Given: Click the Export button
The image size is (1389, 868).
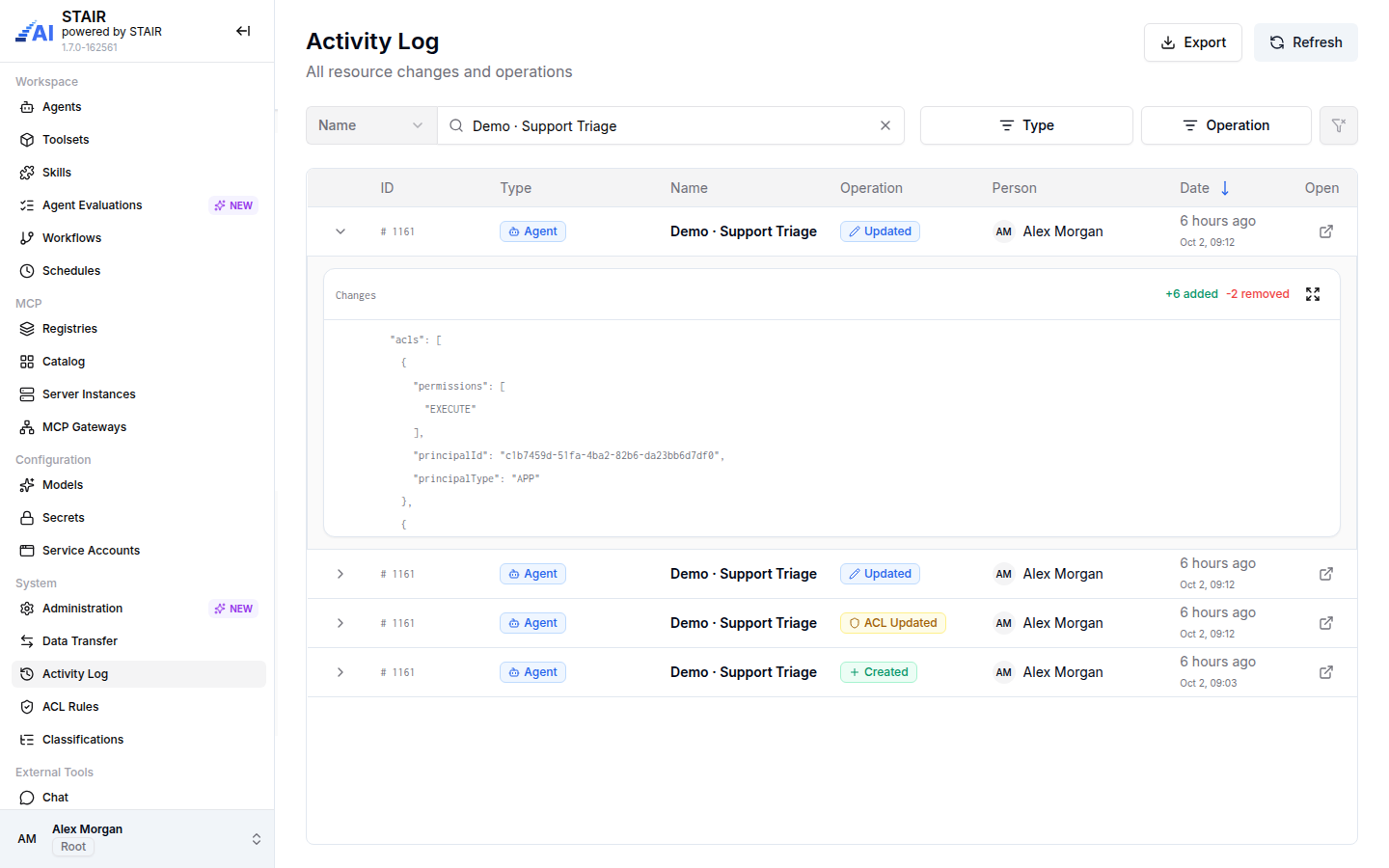Looking at the screenshot, I should (1193, 42).
